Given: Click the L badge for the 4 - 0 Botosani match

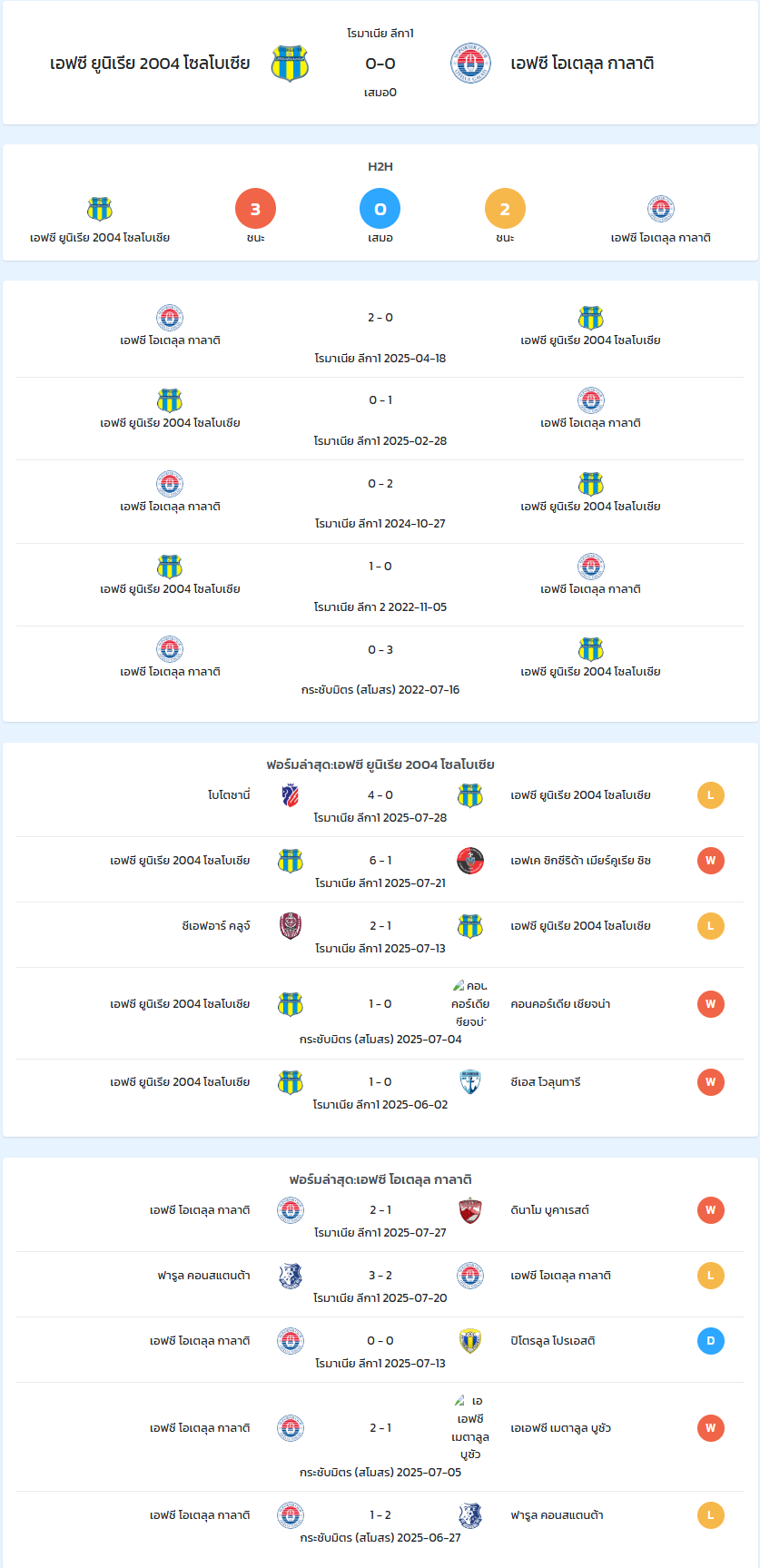Looking at the screenshot, I should coord(711,795).
